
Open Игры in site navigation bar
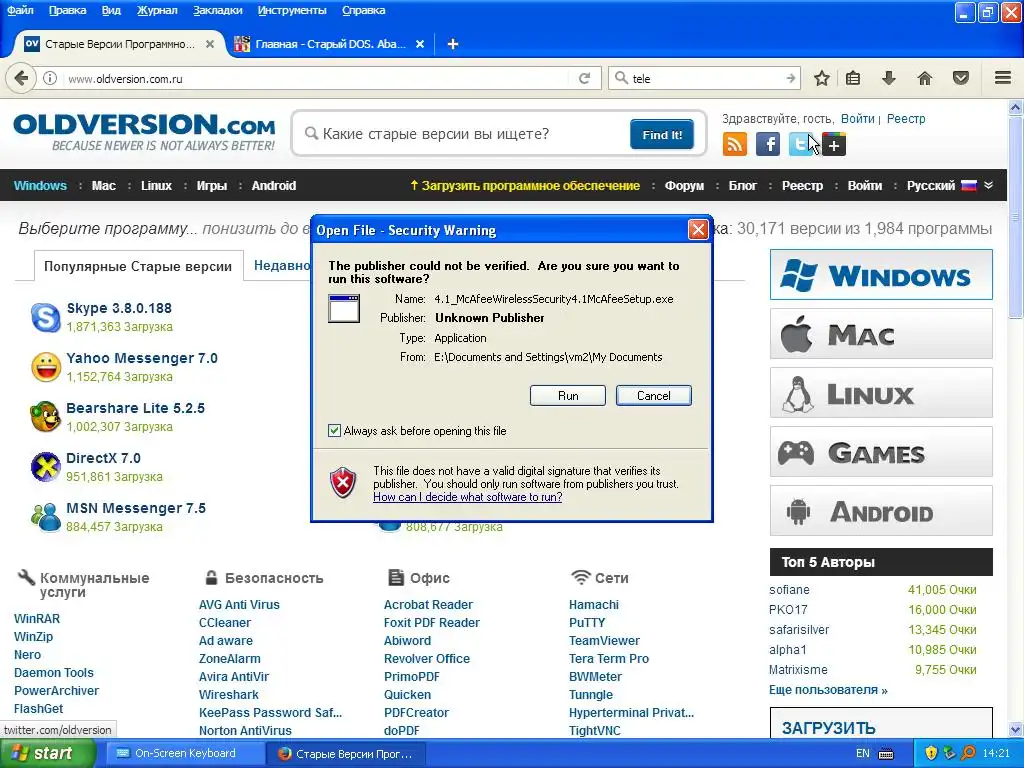point(212,185)
